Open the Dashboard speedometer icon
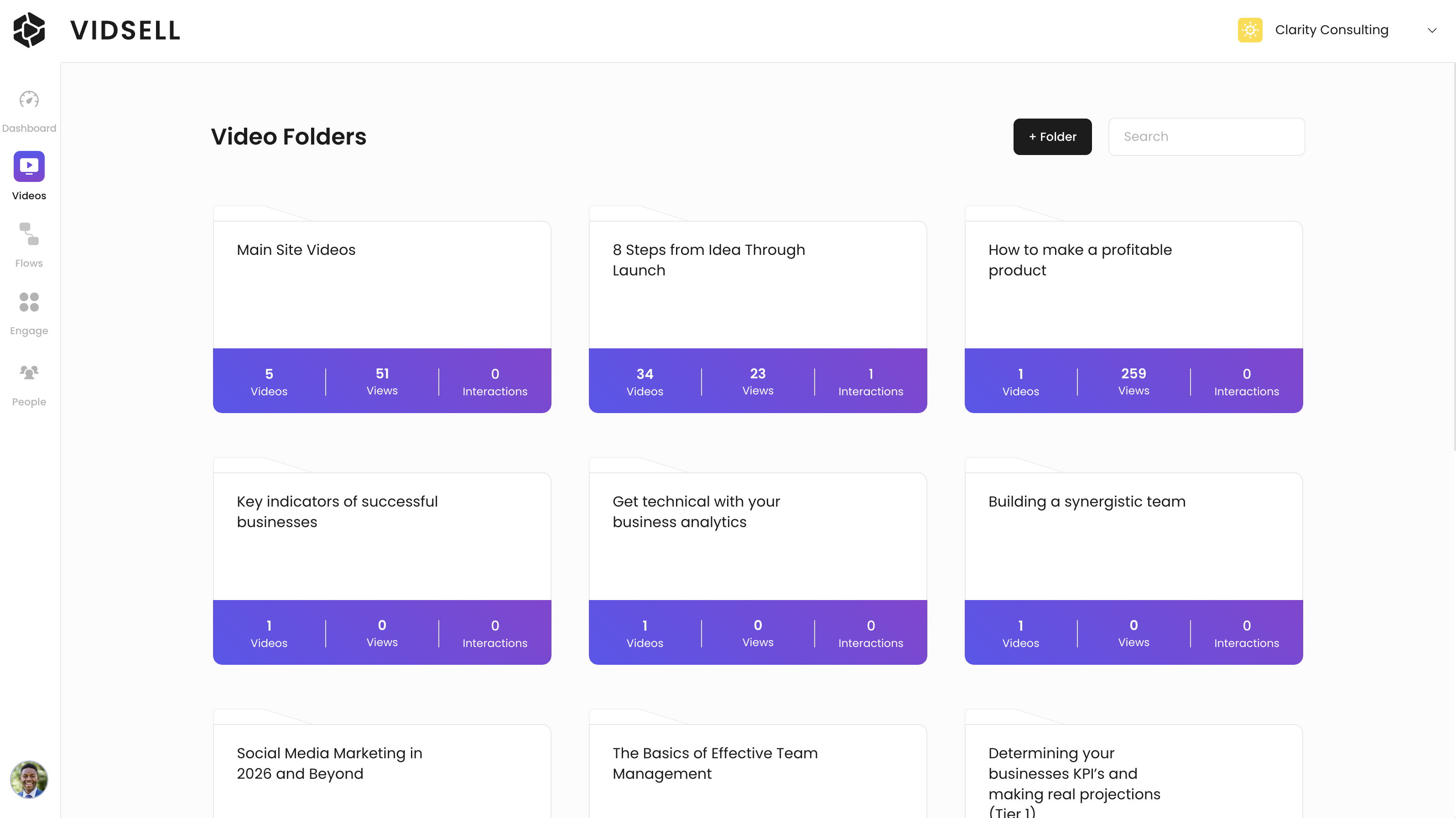 click(29, 100)
